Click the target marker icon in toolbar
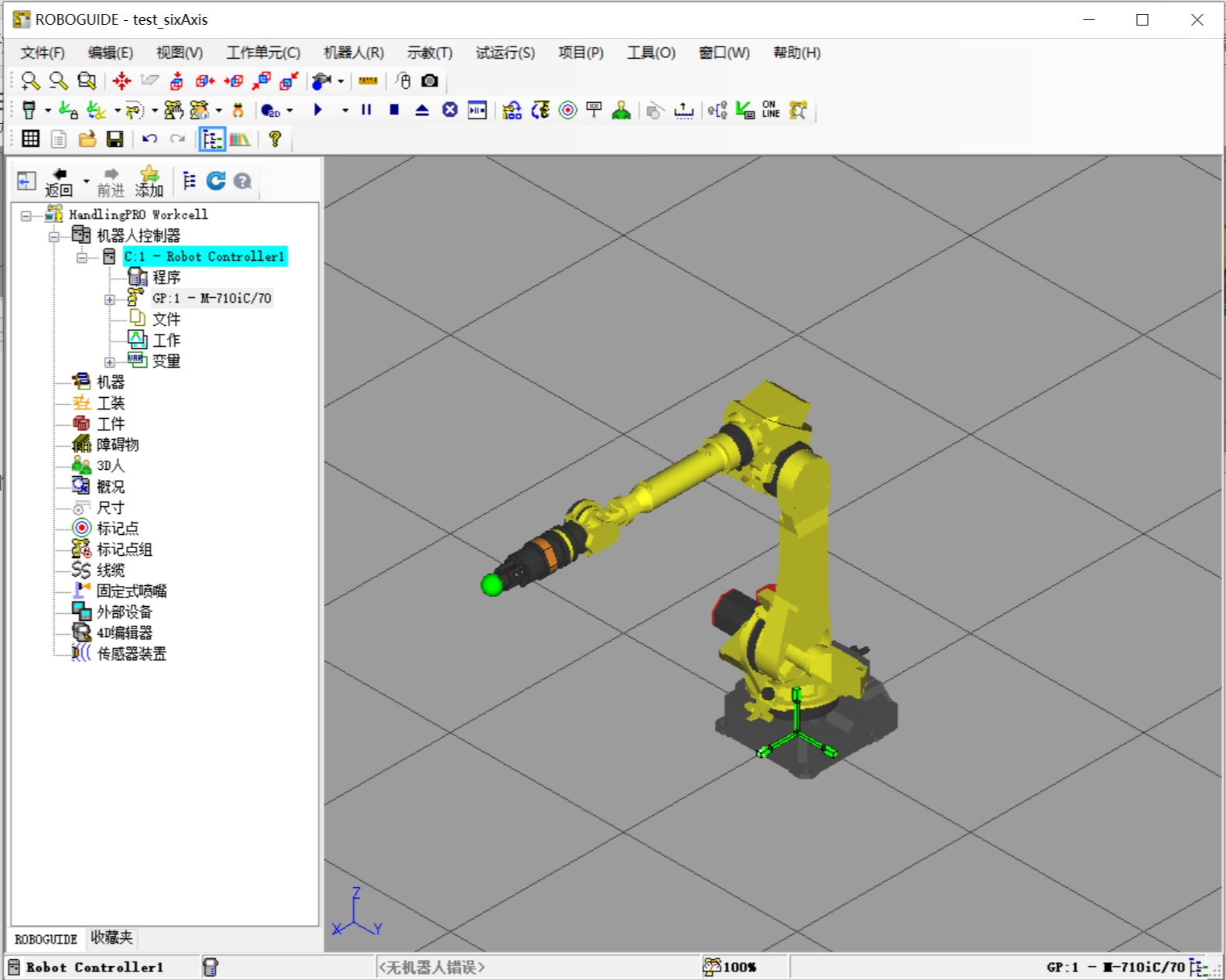Screen dimensions: 1226x980 pos(567,110)
